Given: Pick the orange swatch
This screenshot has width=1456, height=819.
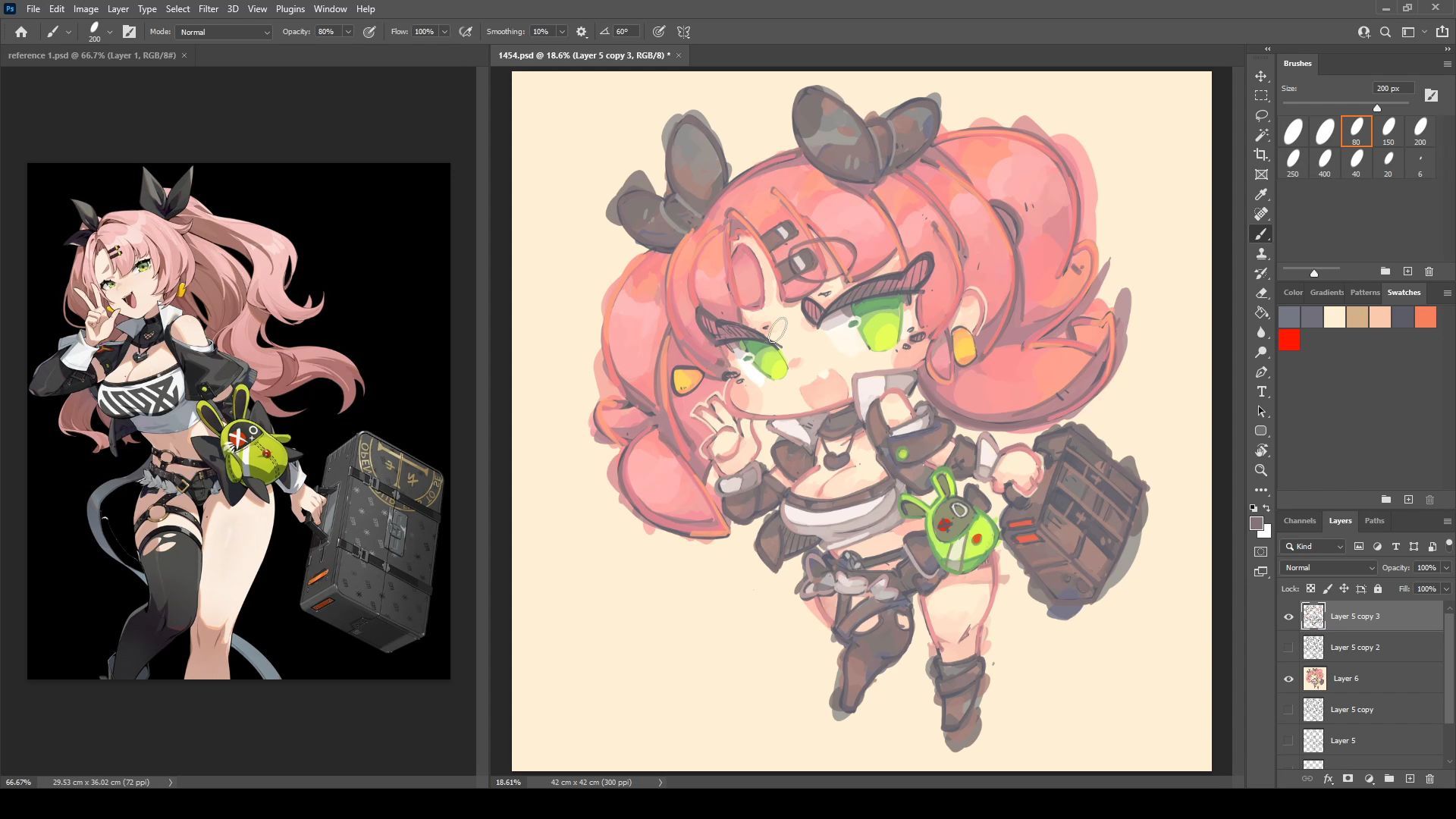Looking at the screenshot, I should coord(1426,317).
